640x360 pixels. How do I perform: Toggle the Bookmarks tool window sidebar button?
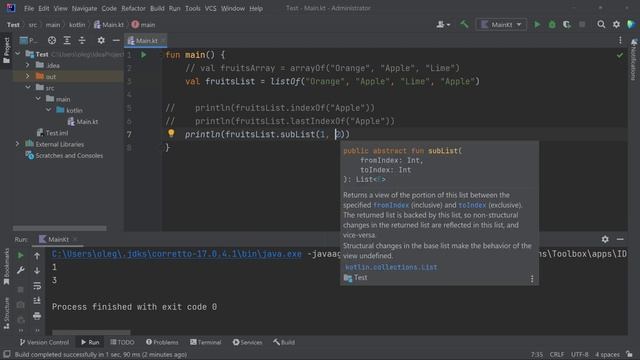6,266
